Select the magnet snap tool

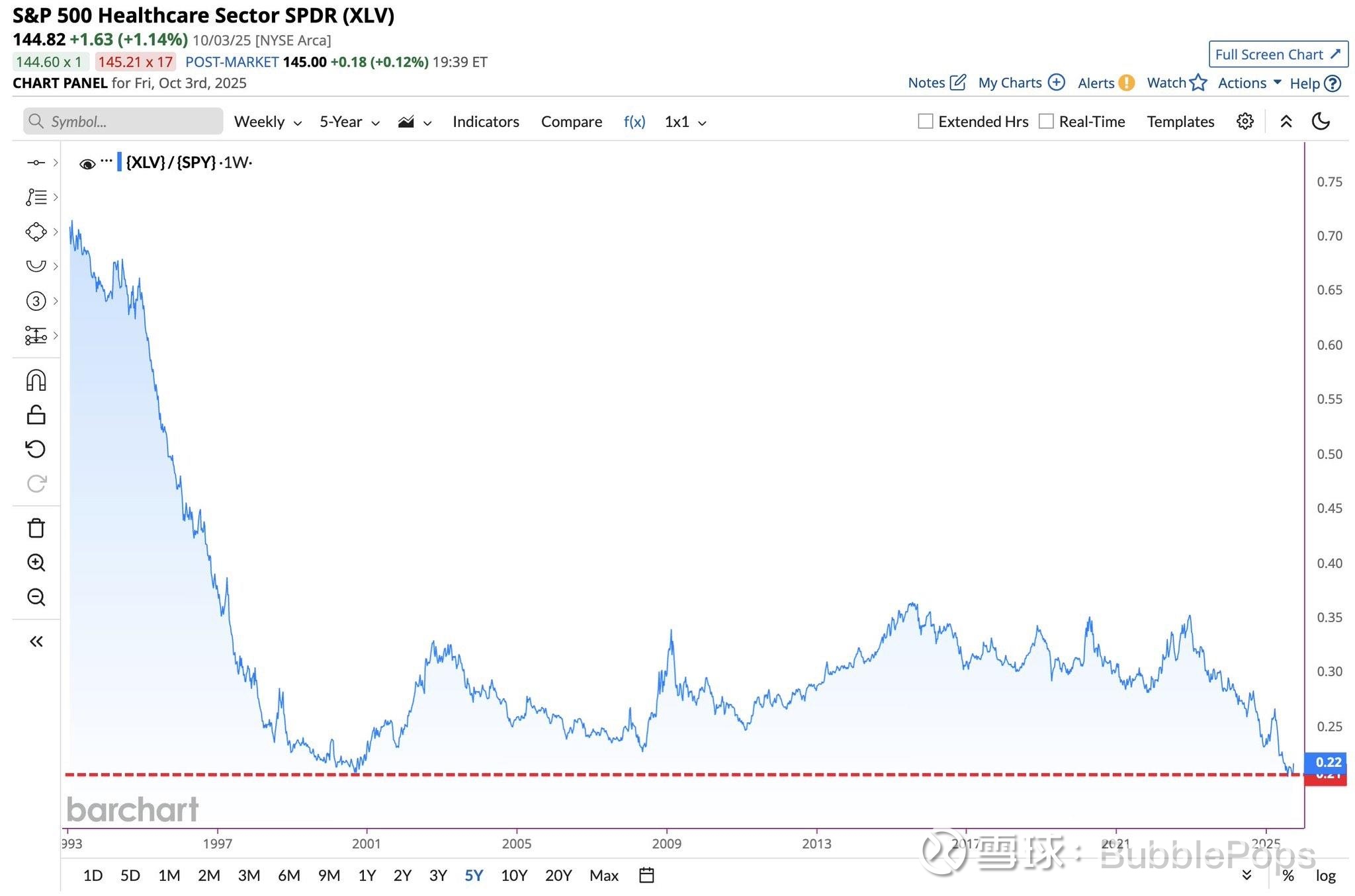point(36,380)
